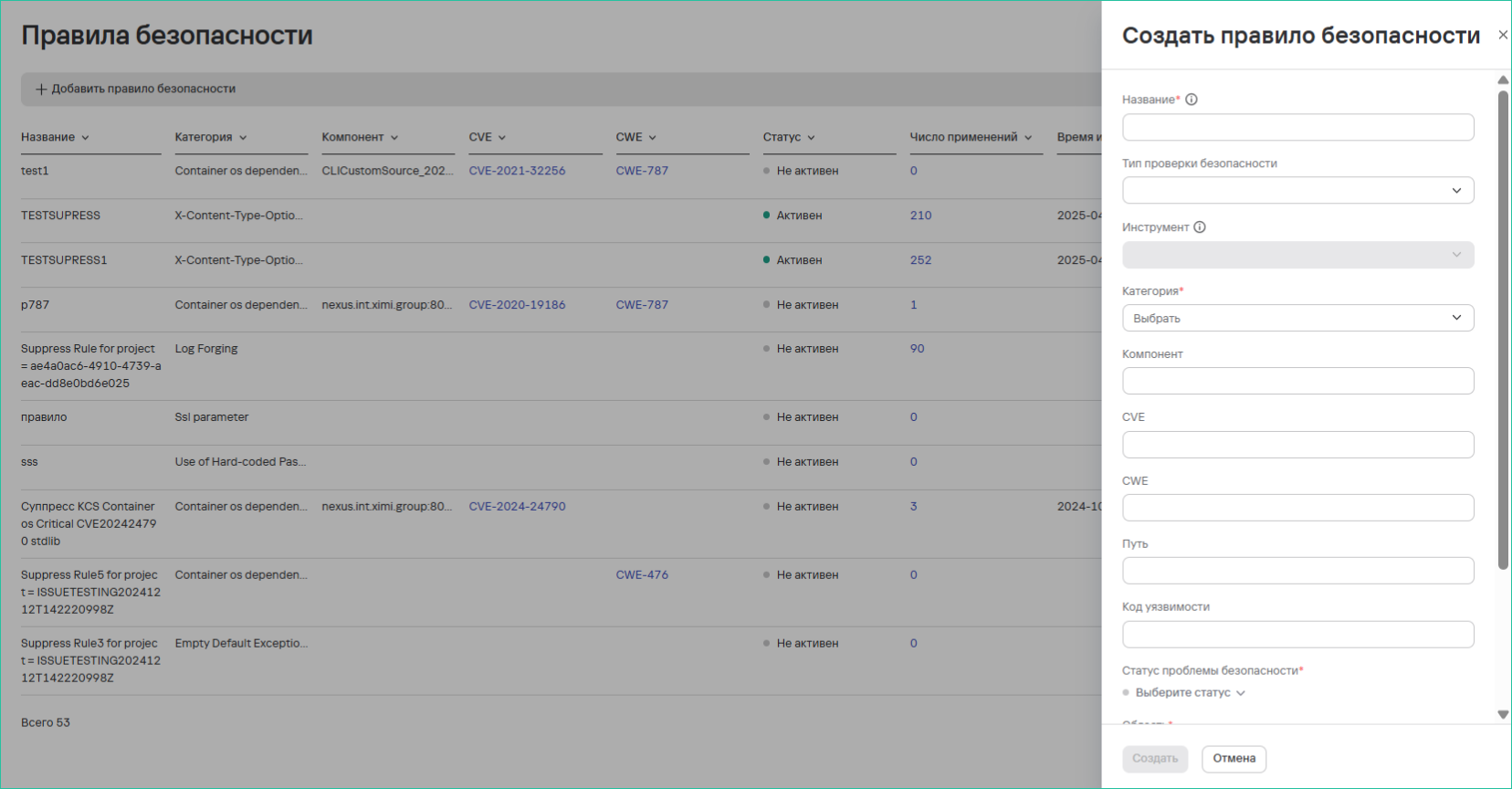Close the create security rule panel

pos(1502,36)
